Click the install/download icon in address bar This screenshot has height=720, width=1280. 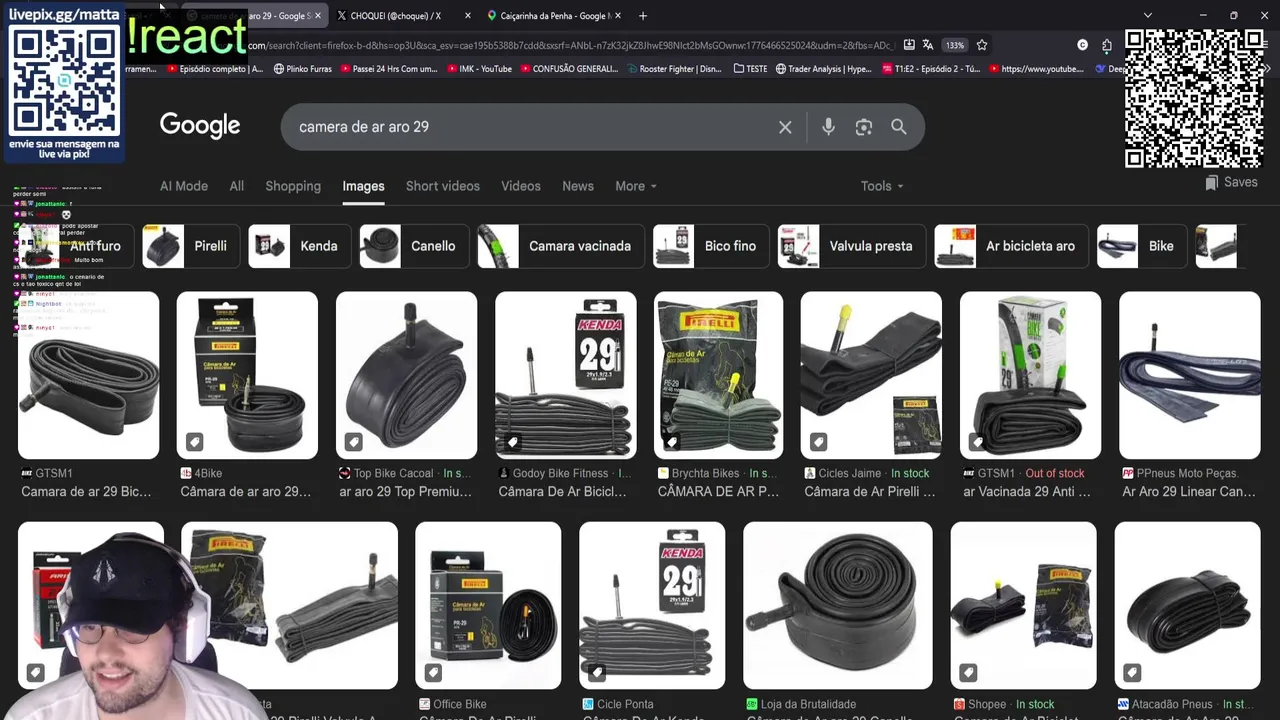click(909, 45)
